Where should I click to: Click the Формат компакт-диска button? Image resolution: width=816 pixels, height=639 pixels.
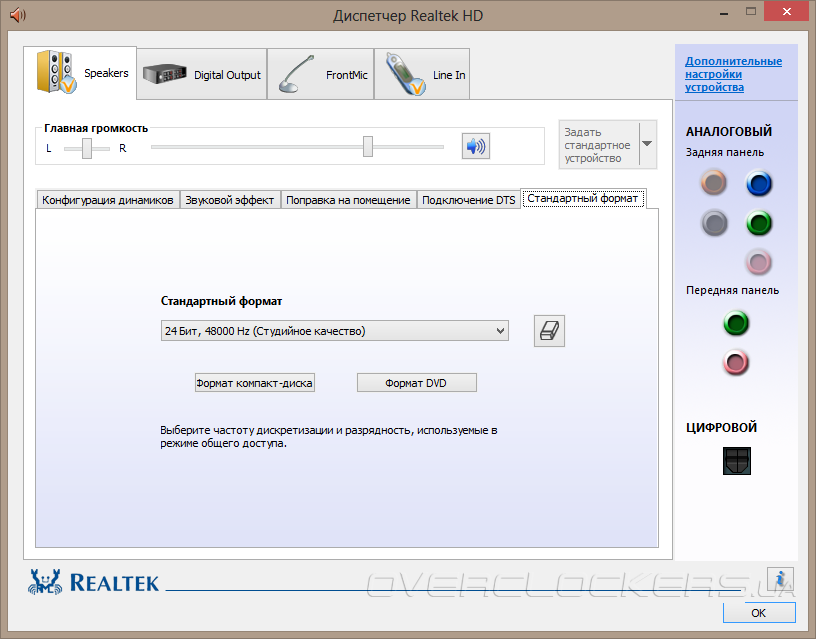[x=254, y=383]
